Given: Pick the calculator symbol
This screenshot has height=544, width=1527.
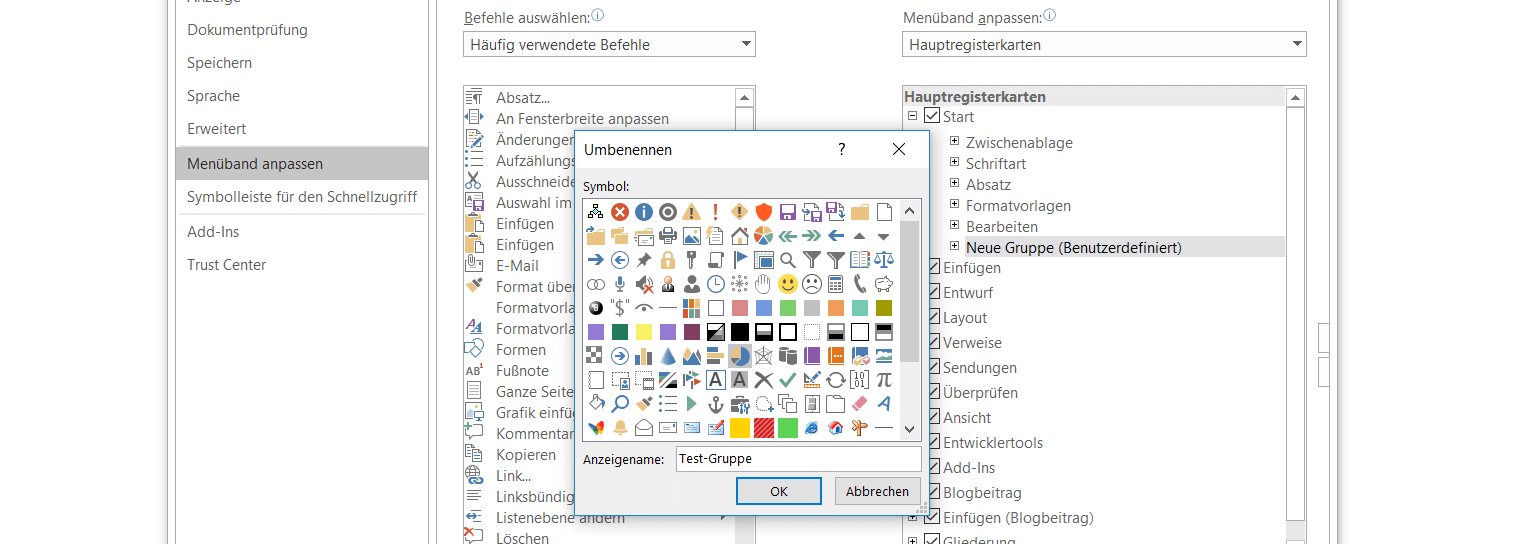Looking at the screenshot, I should click(x=836, y=284).
